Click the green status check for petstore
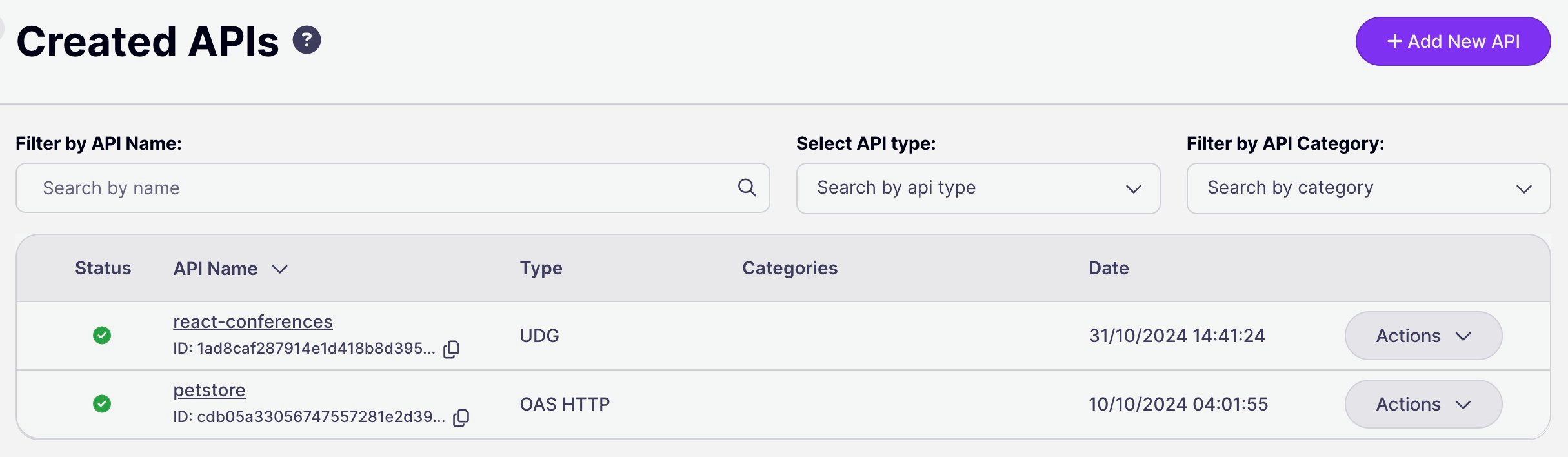The image size is (1568, 457). pyautogui.click(x=102, y=403)
